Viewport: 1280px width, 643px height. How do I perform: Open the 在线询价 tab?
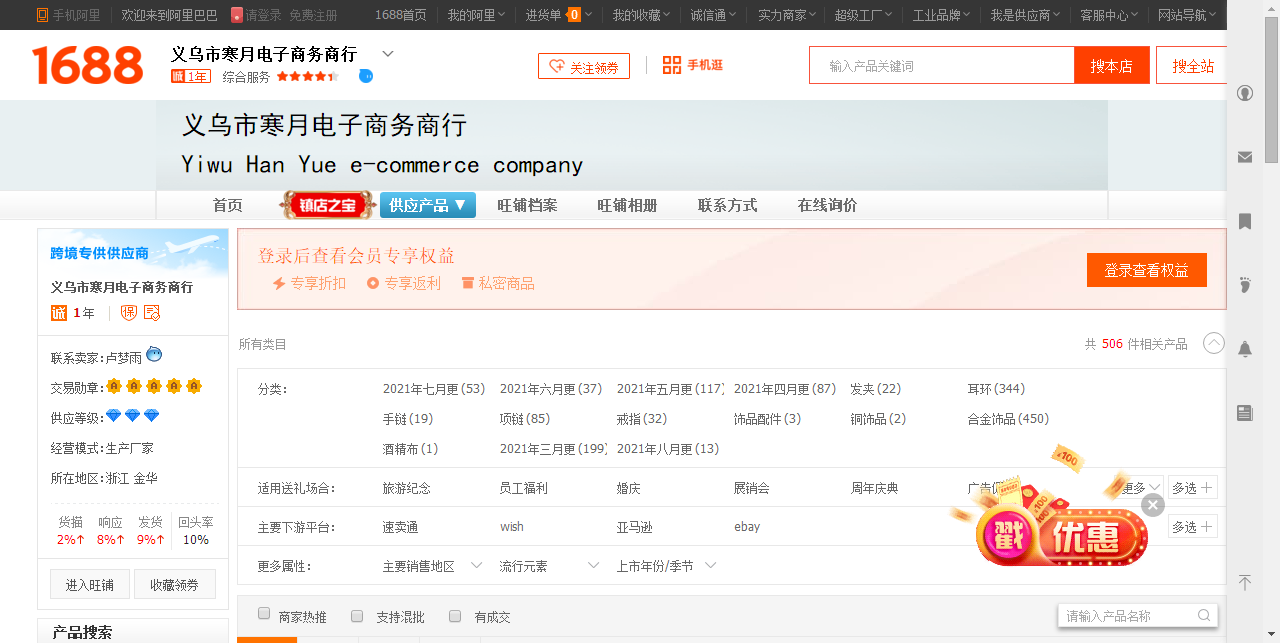point(827,205)
